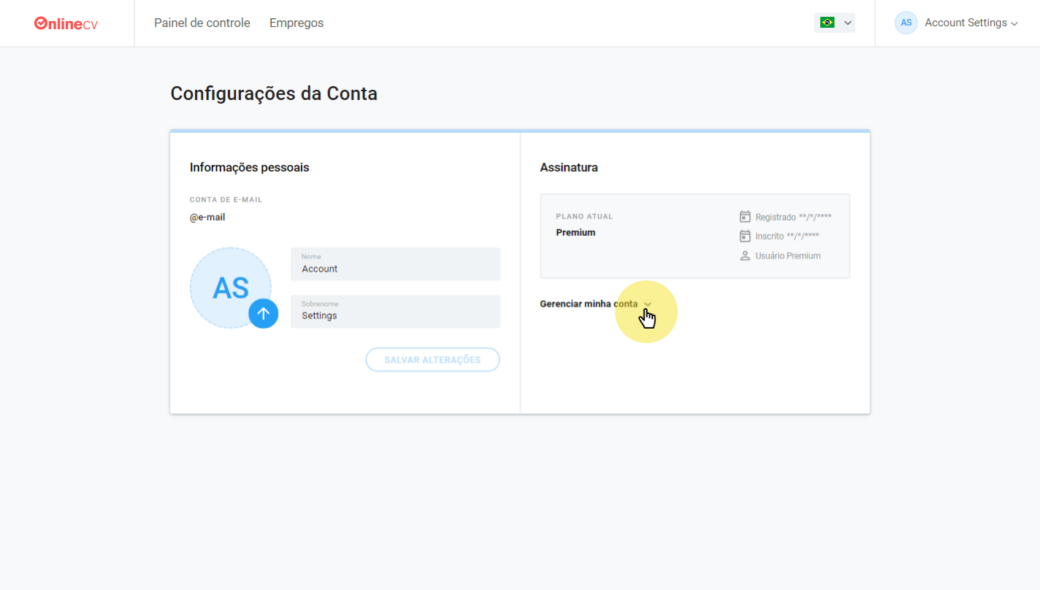Viewport: 1040px width, 590px height.
Task: Click the calendar icon beside Registrado
Action: [x=745, y=217]
